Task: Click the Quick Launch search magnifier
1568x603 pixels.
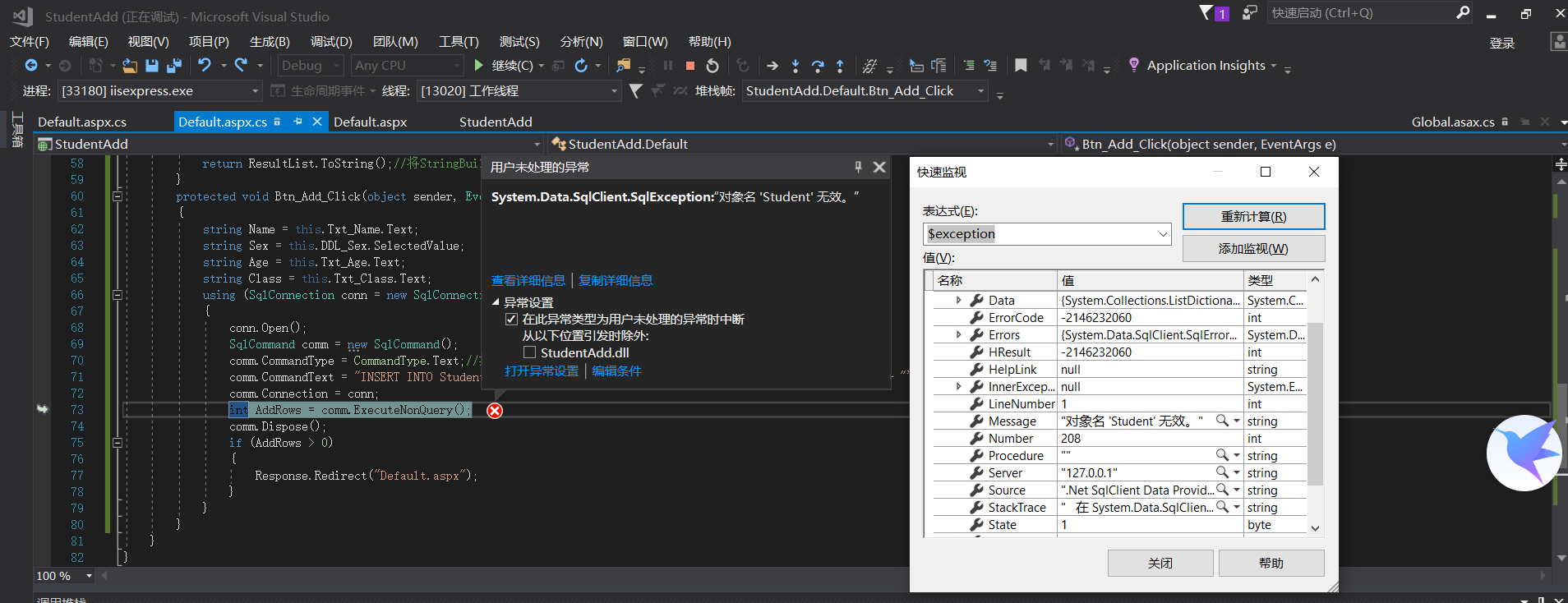Action: (1463, 12)
